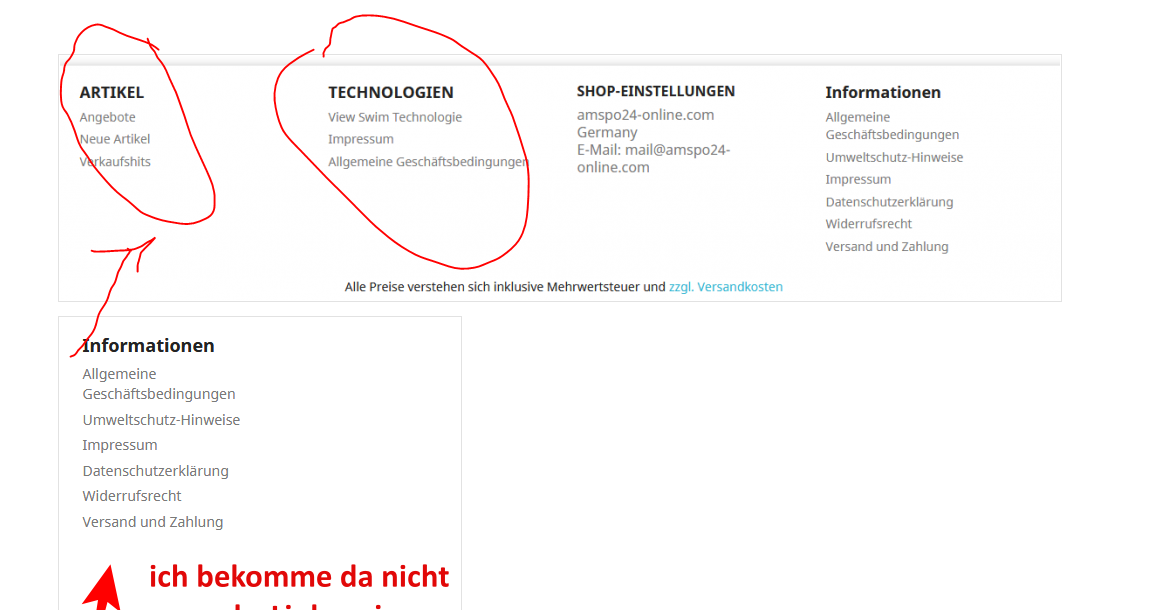1165x610 pixels.
Task: Open Impressum in lower Informationen box
Action: coord(120,445)
